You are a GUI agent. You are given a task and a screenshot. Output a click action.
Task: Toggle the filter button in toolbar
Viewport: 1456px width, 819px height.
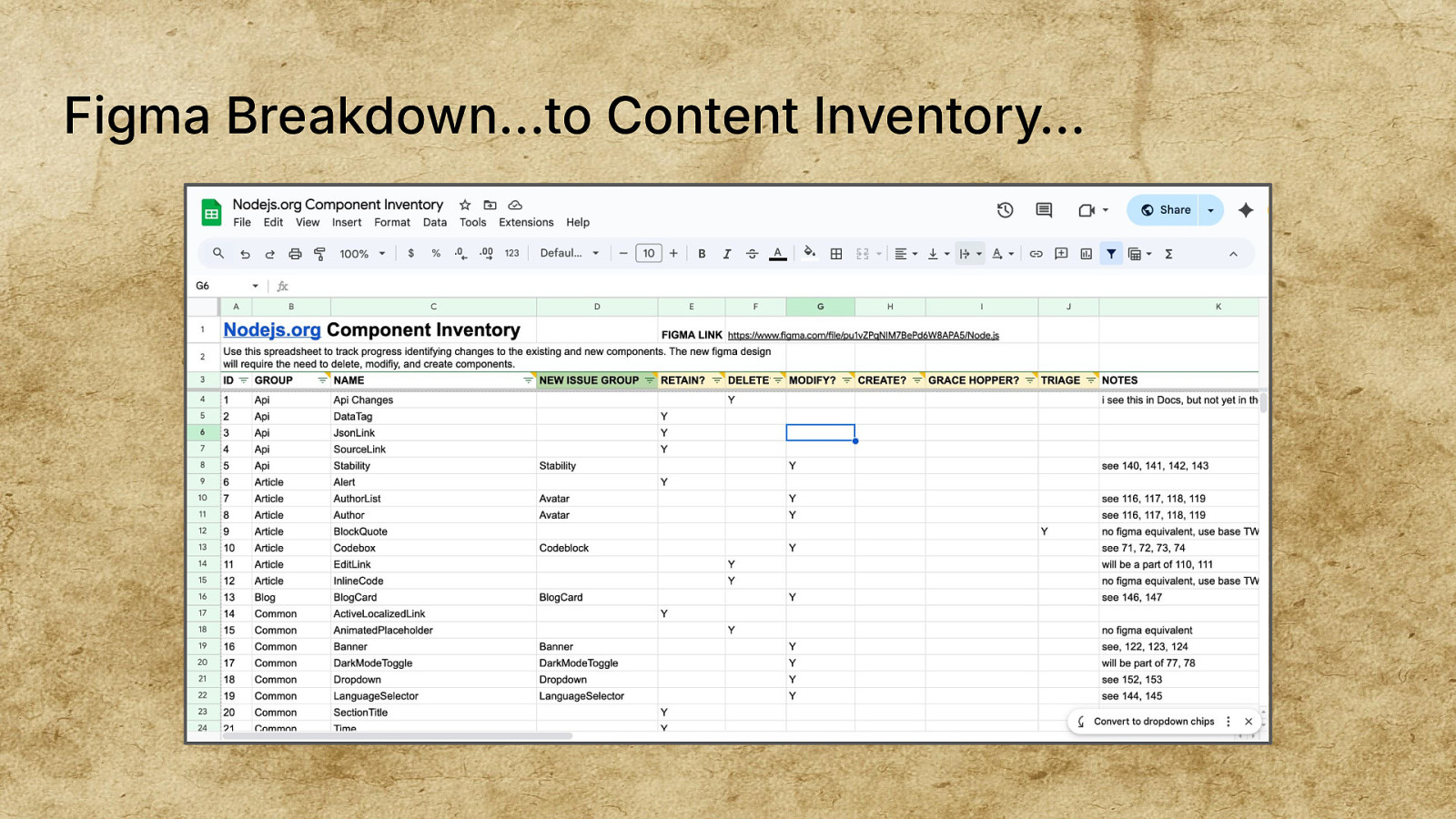click(x=1111, y=254)
